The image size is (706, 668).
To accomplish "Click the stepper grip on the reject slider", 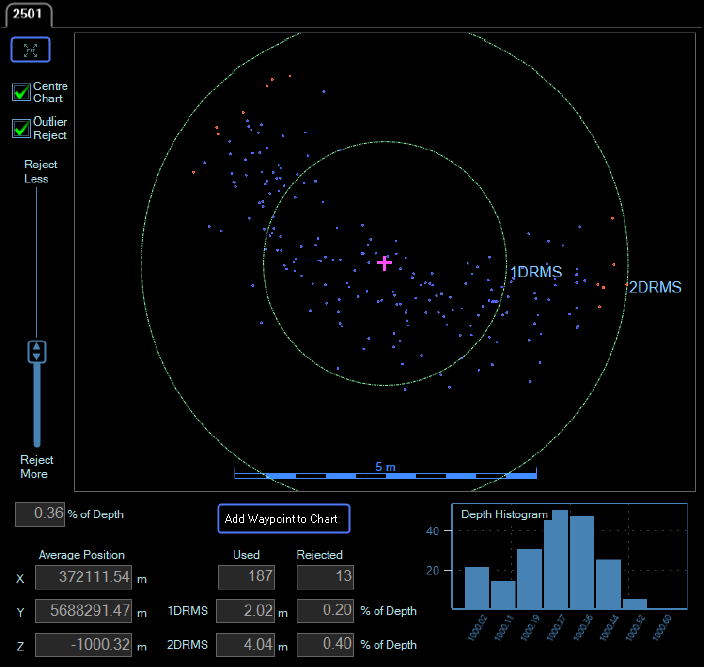I will click(x=37, y=352).
